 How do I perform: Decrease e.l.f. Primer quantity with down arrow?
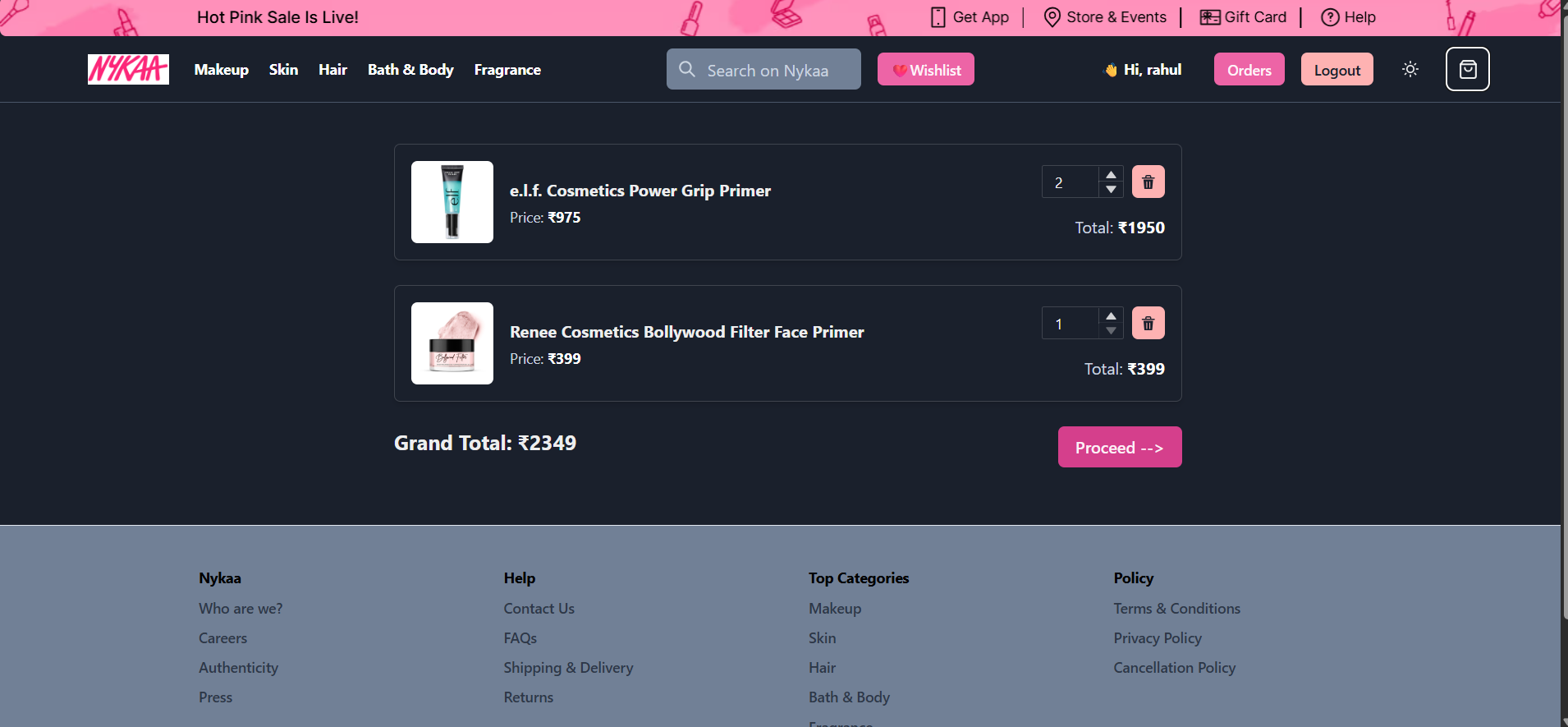click(1111, 190)
